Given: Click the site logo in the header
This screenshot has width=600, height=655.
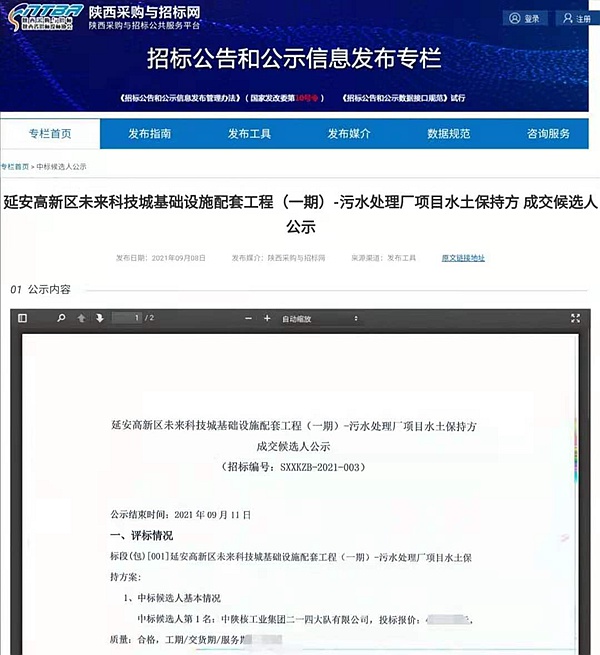Looking at the screenshot, I should tap(43, 18).
